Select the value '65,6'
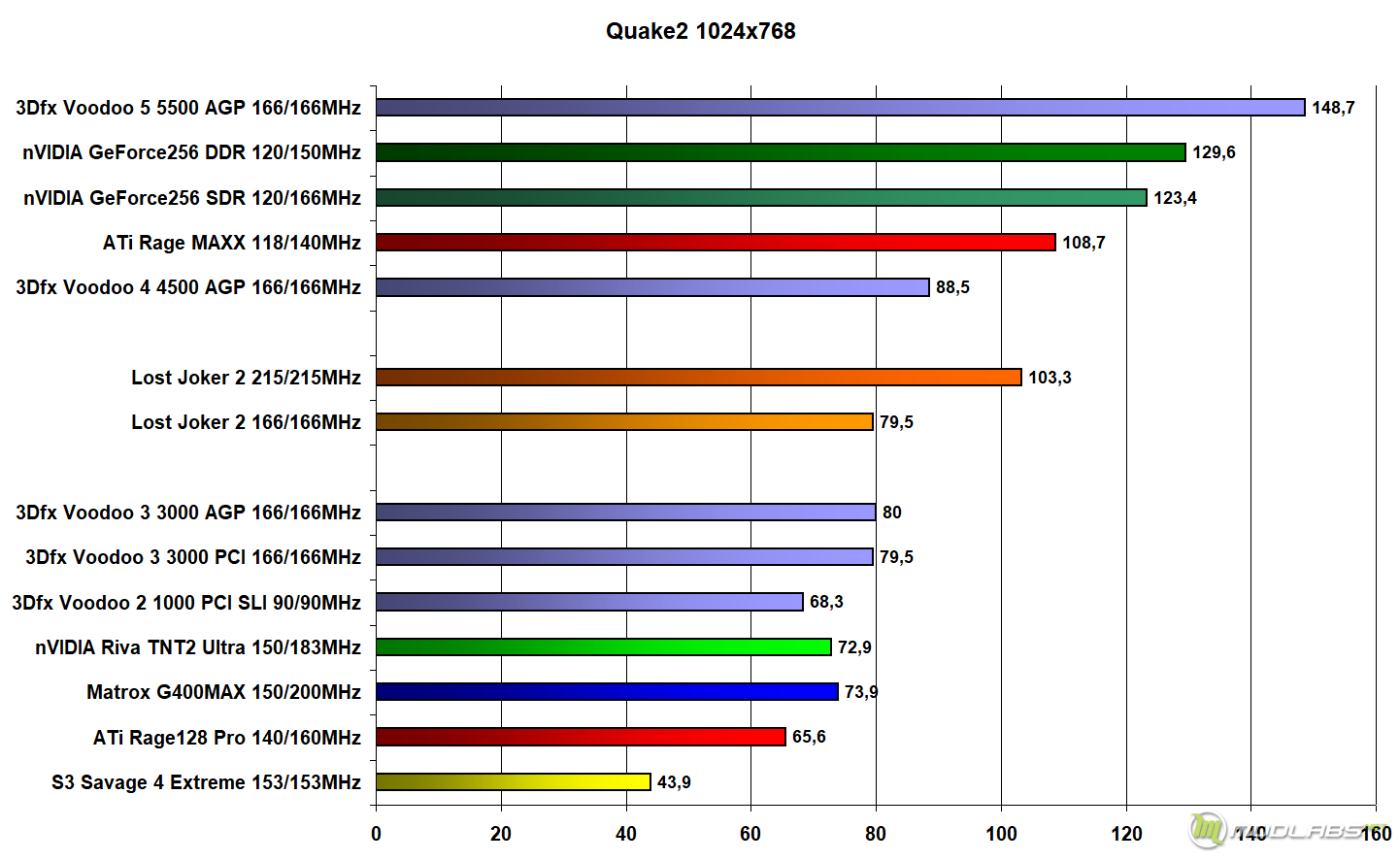1400x861 pixels. [x=809, y=737]
